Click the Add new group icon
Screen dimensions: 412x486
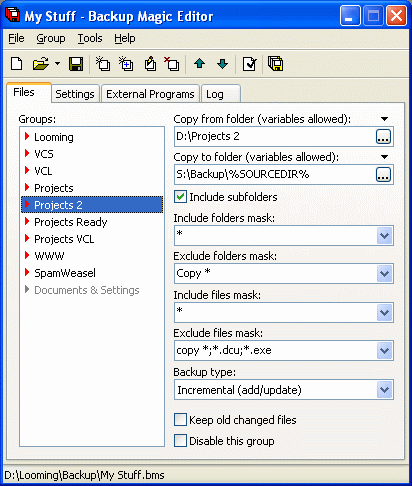coord(103,63)
